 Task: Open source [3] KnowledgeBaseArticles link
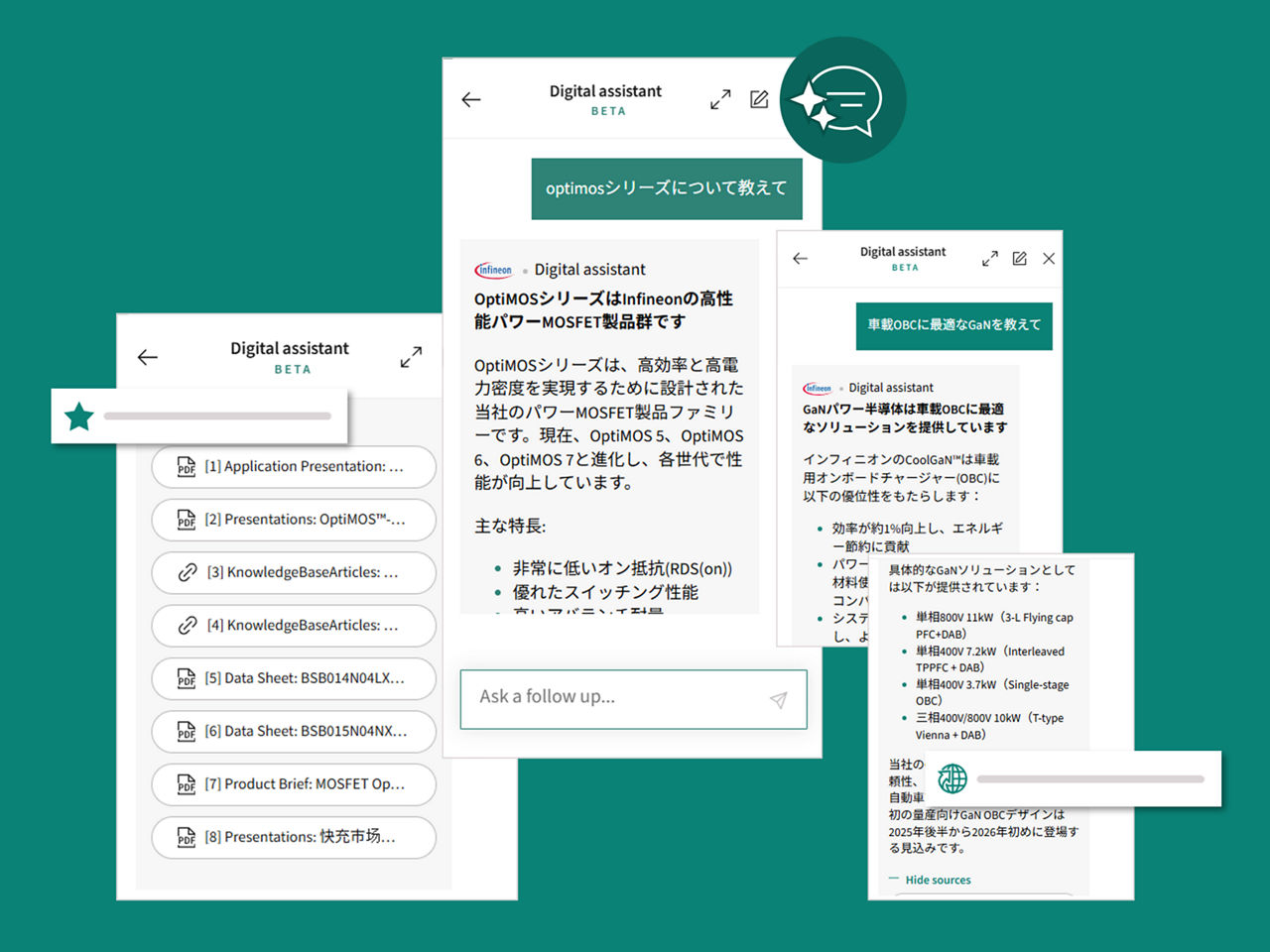(x=294, y=572)
